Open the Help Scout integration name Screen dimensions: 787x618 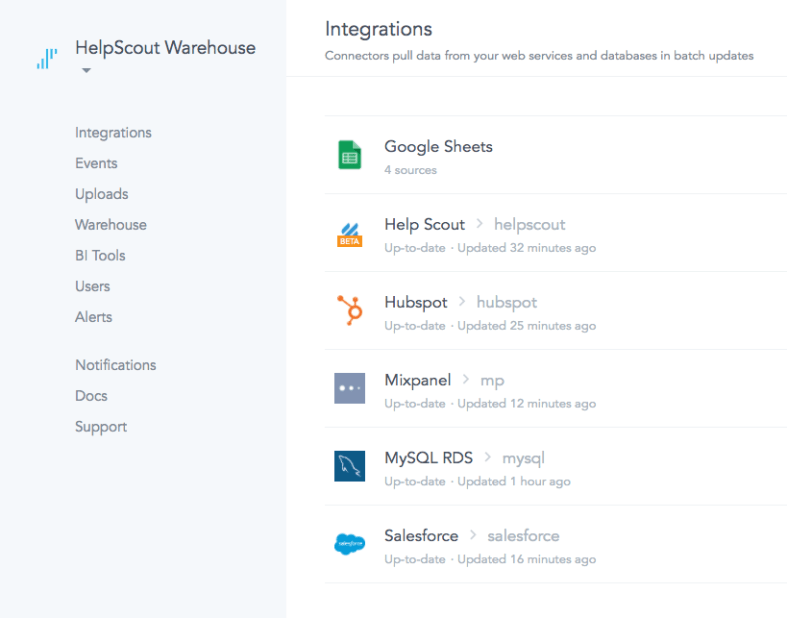pyautogui.click(x=425, y=224)
